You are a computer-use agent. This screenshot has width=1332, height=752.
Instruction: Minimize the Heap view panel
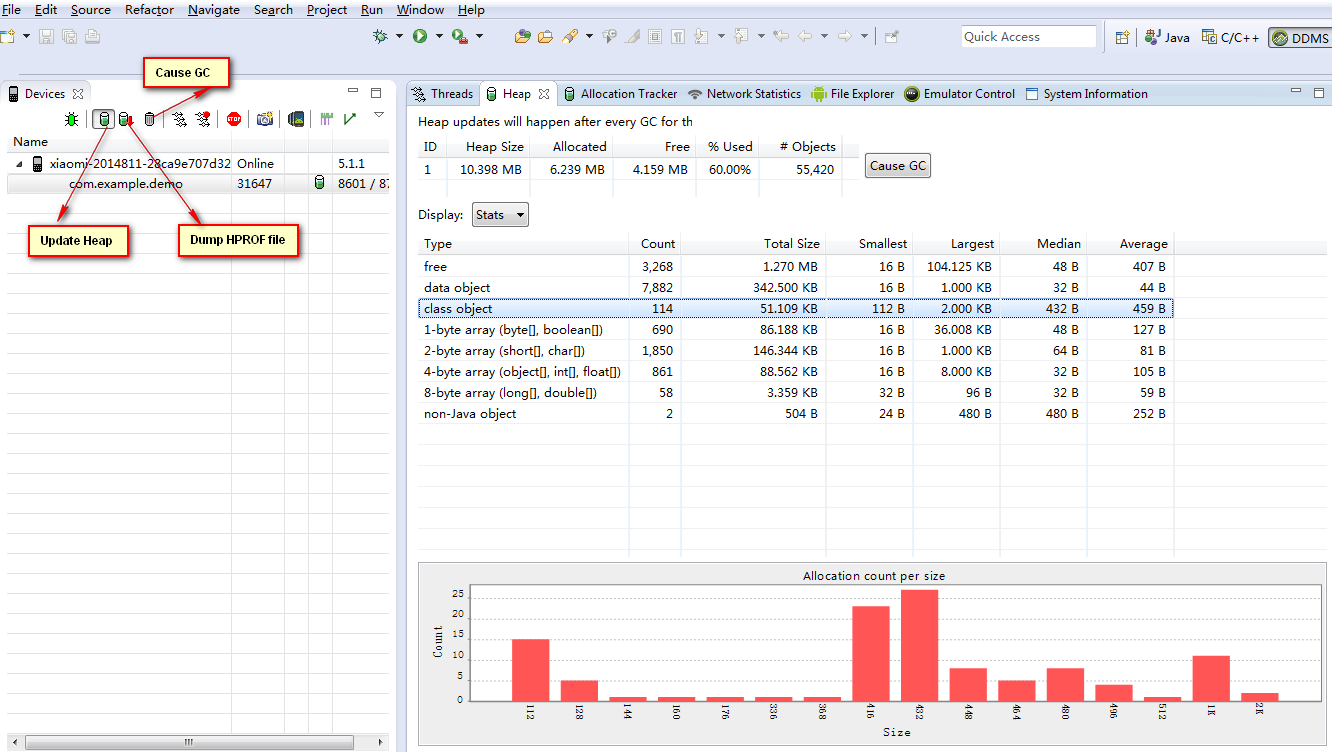[x=1296, y=92]
